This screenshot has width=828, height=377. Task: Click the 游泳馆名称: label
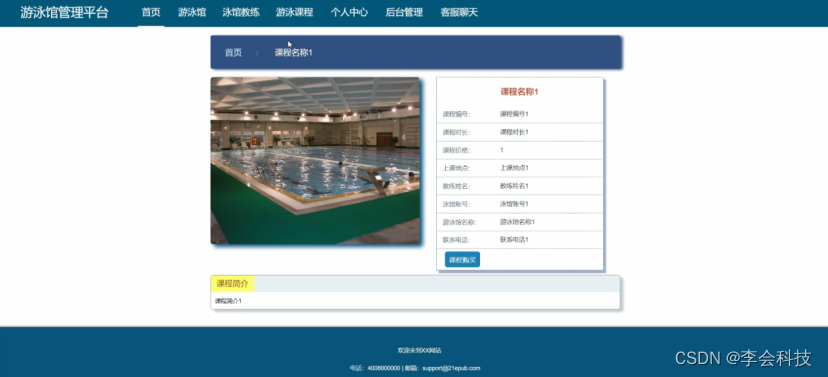coord(459,222)
